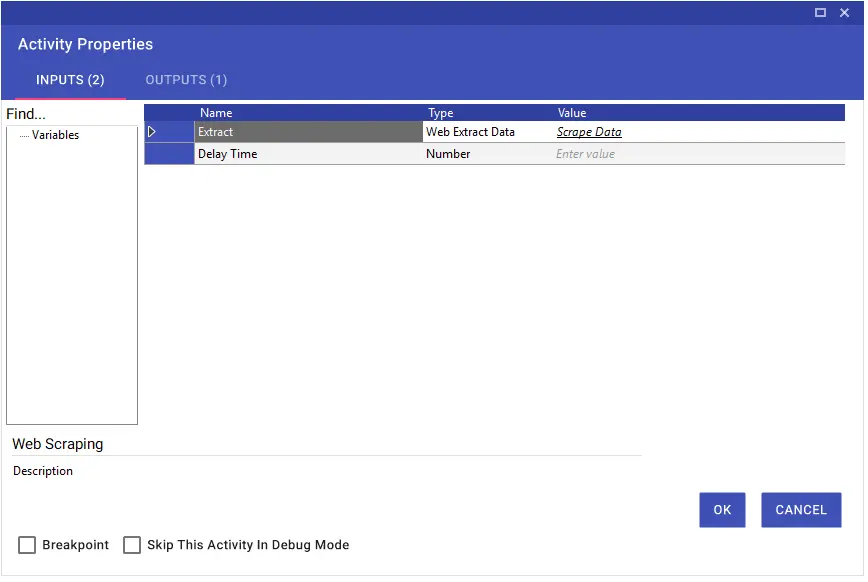Image resolution: width=868 pixels, height=582 pixels.
Task: Click the Web Scraping activity name field
Action: (327, 445)
